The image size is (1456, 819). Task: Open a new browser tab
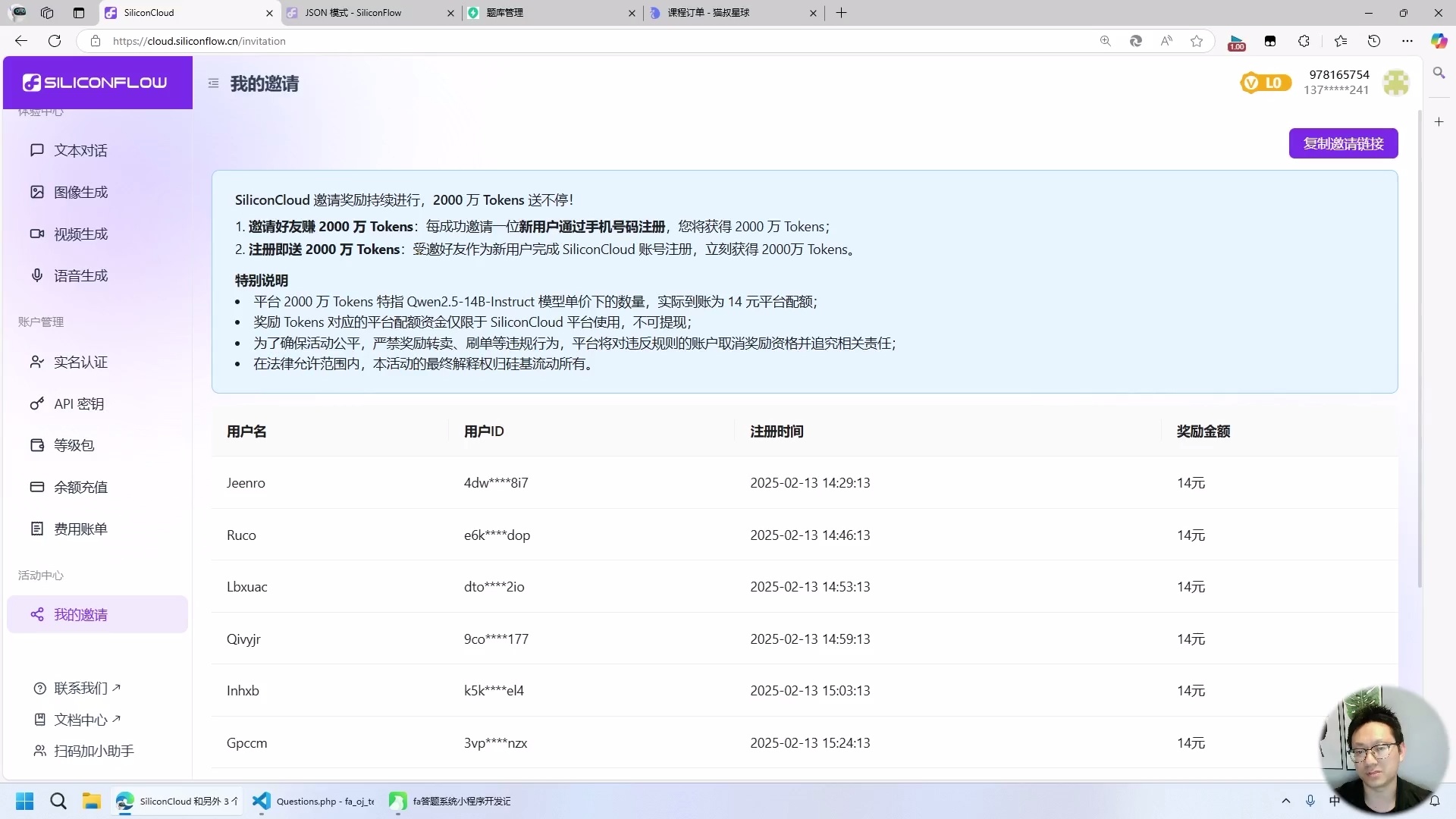coord(841,13)
